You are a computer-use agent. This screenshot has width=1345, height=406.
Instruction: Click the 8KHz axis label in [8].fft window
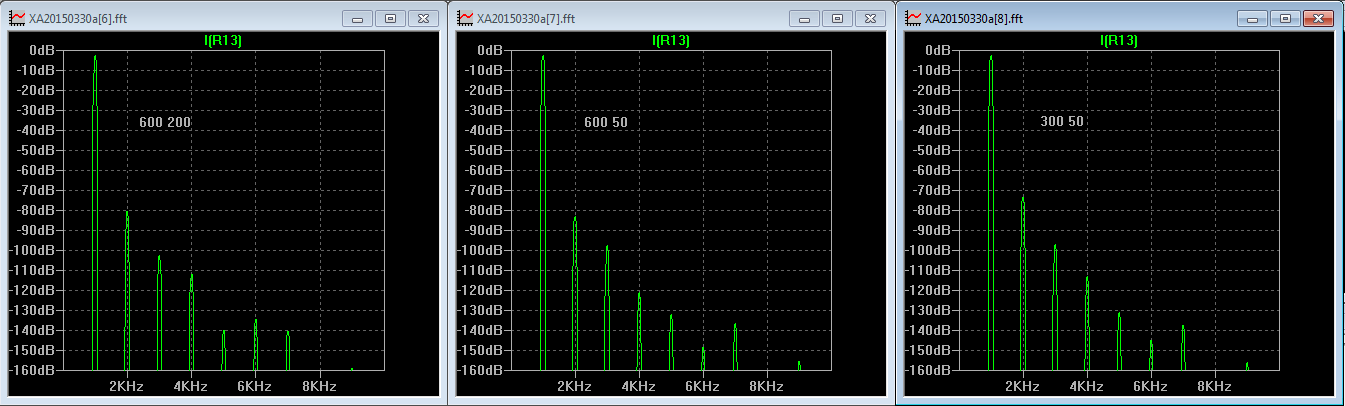point(1214,386)
